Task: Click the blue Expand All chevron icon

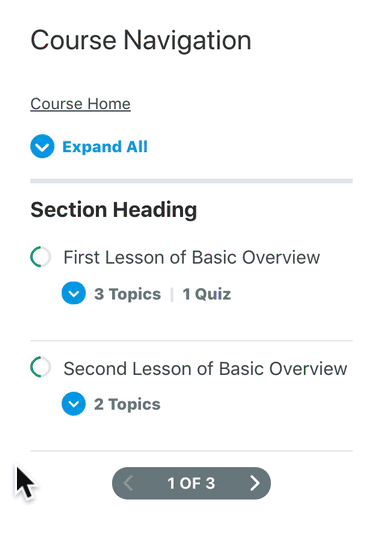Action: (42, 146)
